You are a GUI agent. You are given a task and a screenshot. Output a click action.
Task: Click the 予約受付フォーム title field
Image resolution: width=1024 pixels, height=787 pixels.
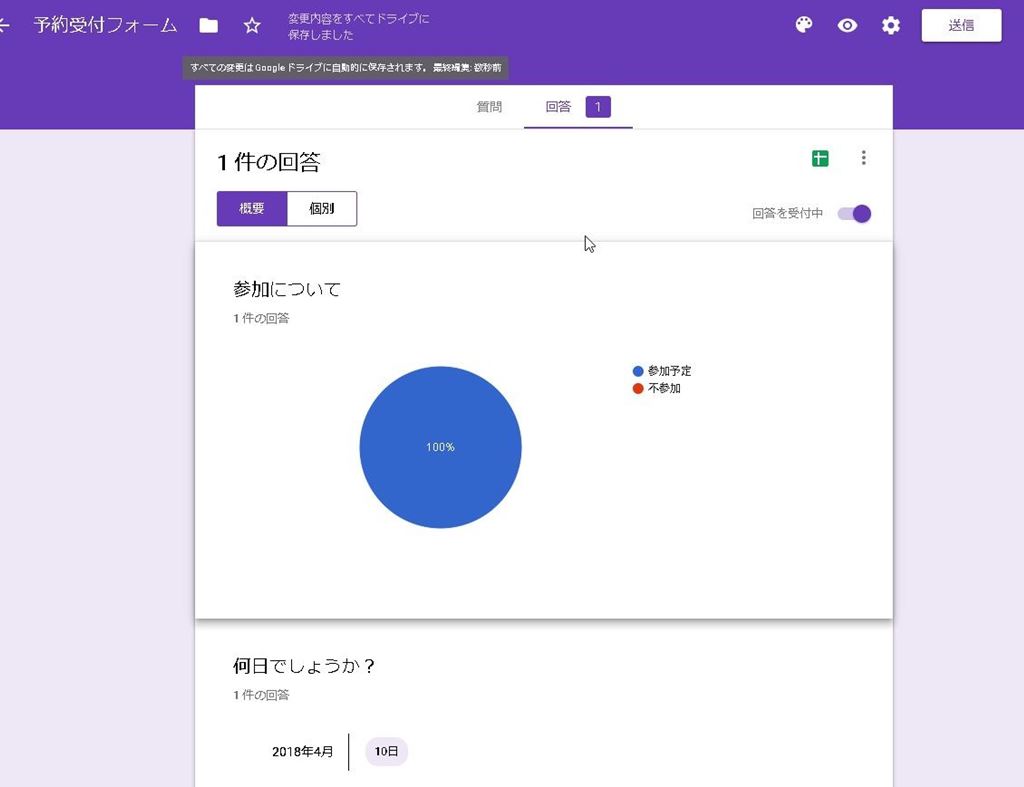click(105, 26)
